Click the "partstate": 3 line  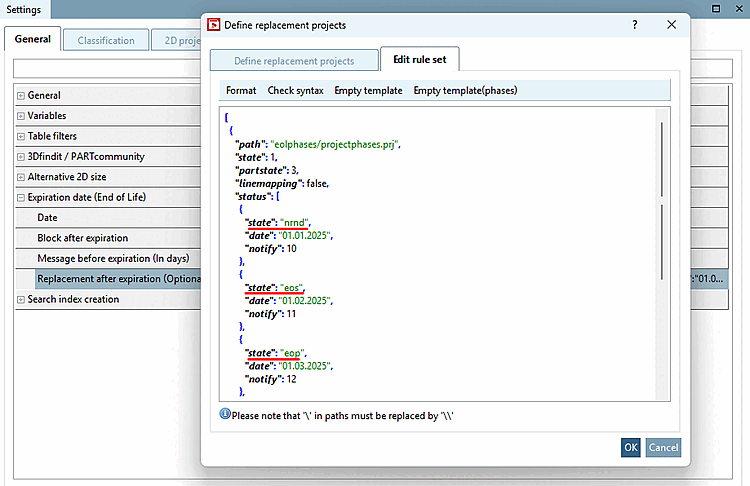pyautogui.click(x=266, y=170)
